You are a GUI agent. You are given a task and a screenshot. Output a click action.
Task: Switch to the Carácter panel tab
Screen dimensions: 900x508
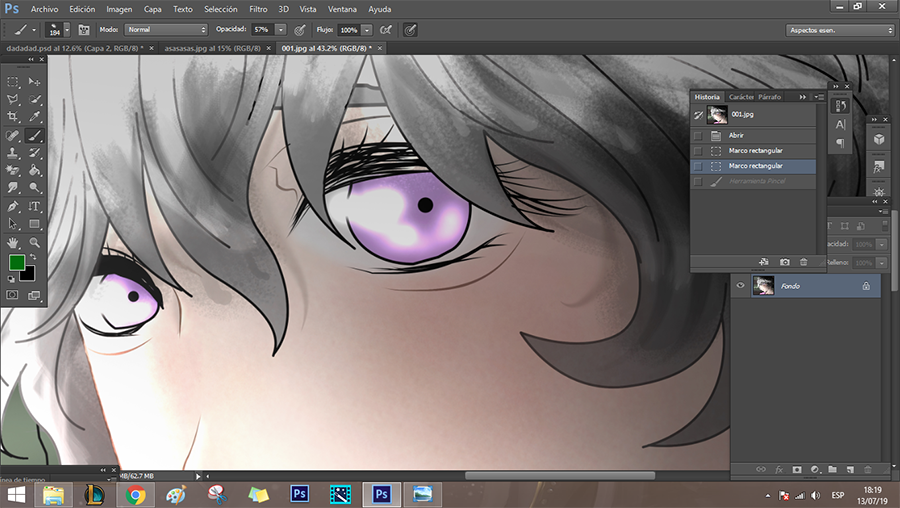pos(741,97)
